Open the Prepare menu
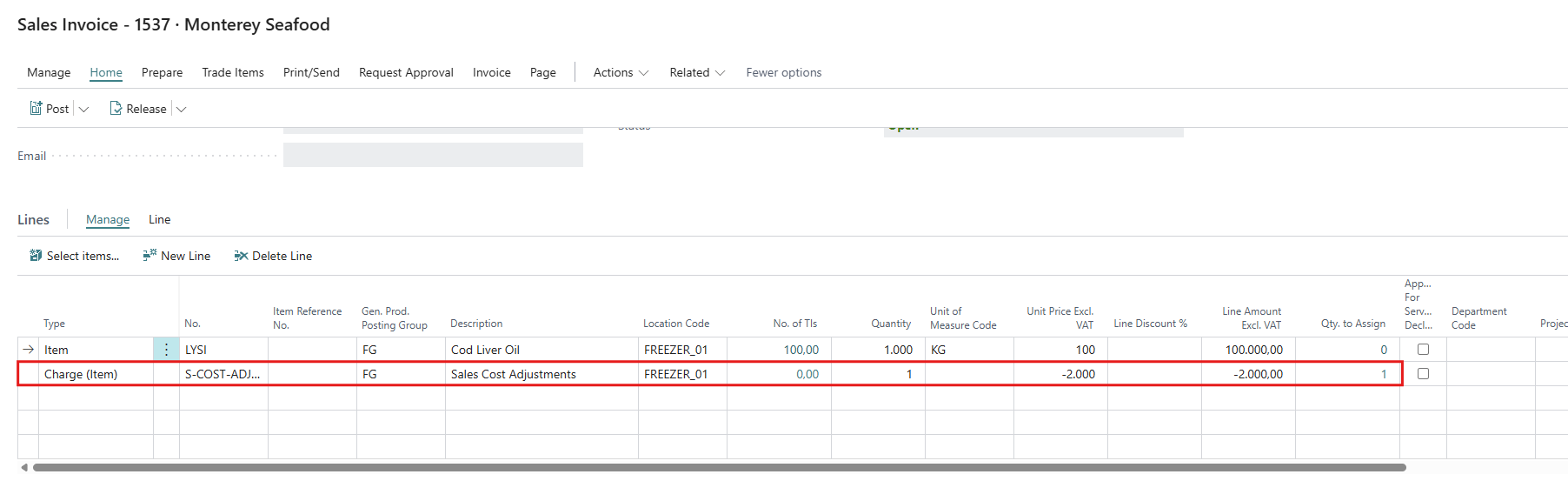The width and height of the screenshot is (1568, 481). point(162,72)
